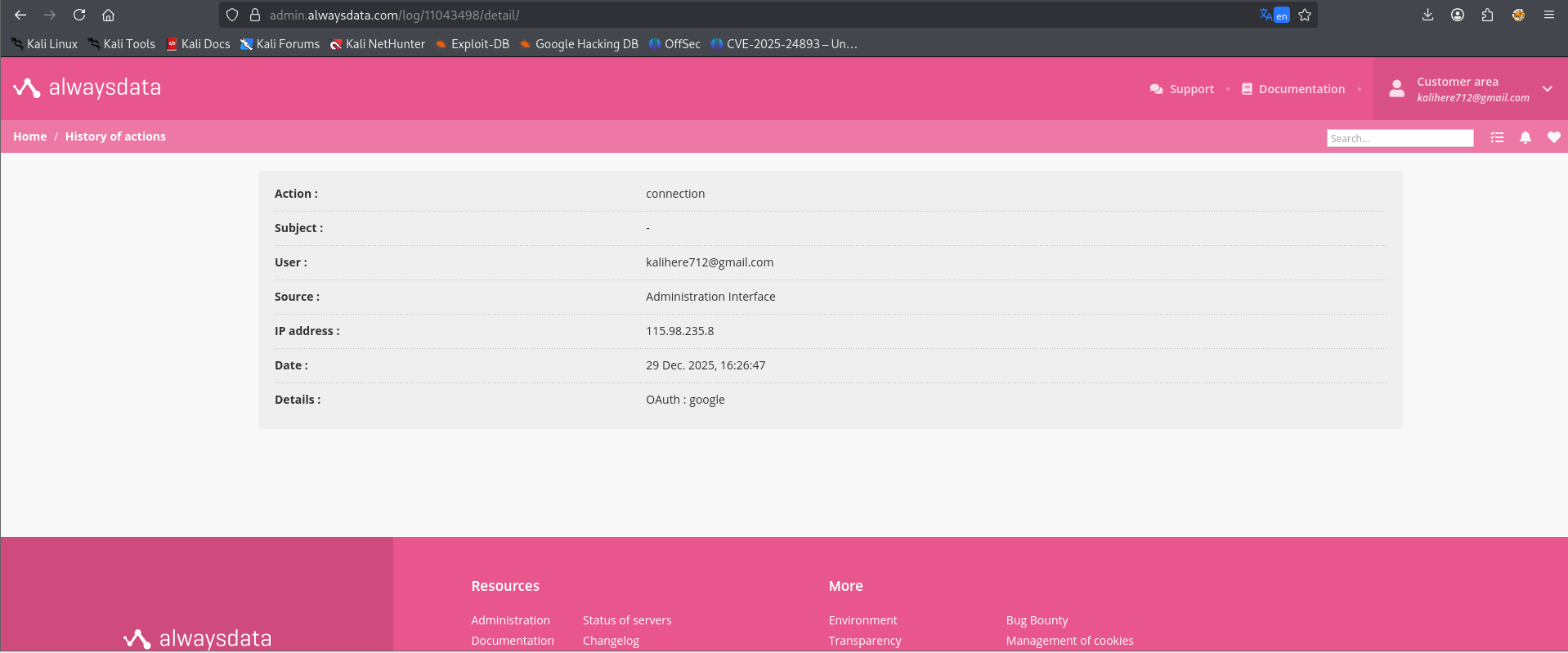Focus the Search input field

click(x=1400, y=138)
